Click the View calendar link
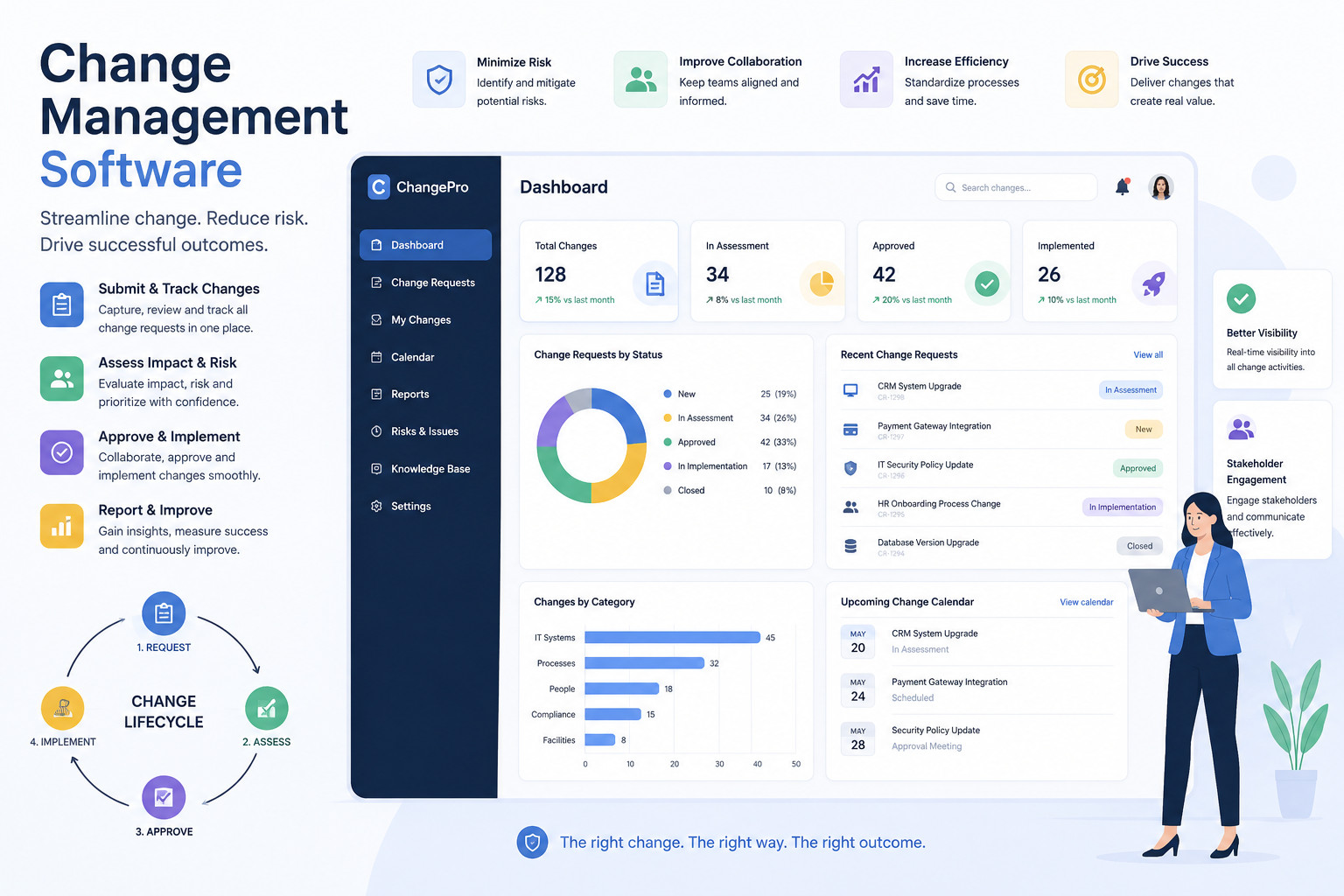The width and height of the screenshot is (1344, 896). pos(1087,603)
